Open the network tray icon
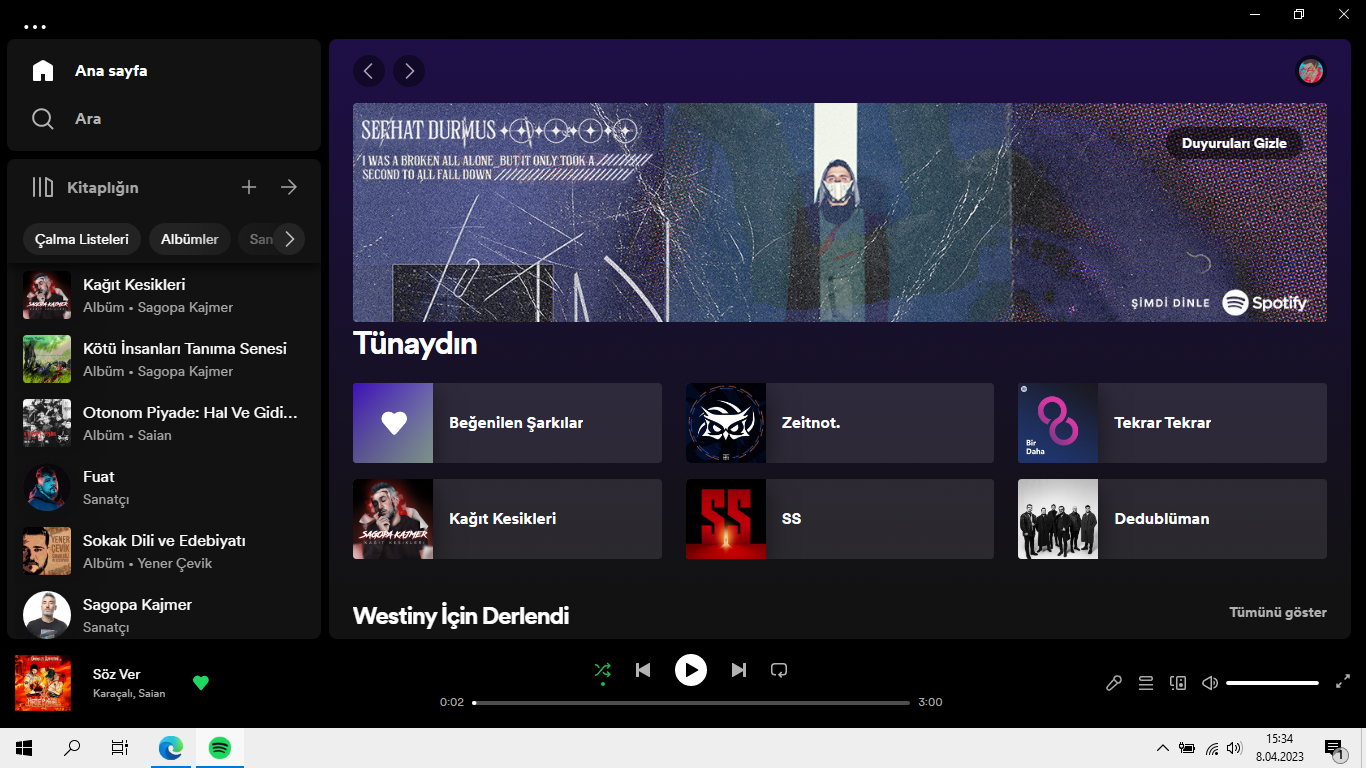 1212,748
